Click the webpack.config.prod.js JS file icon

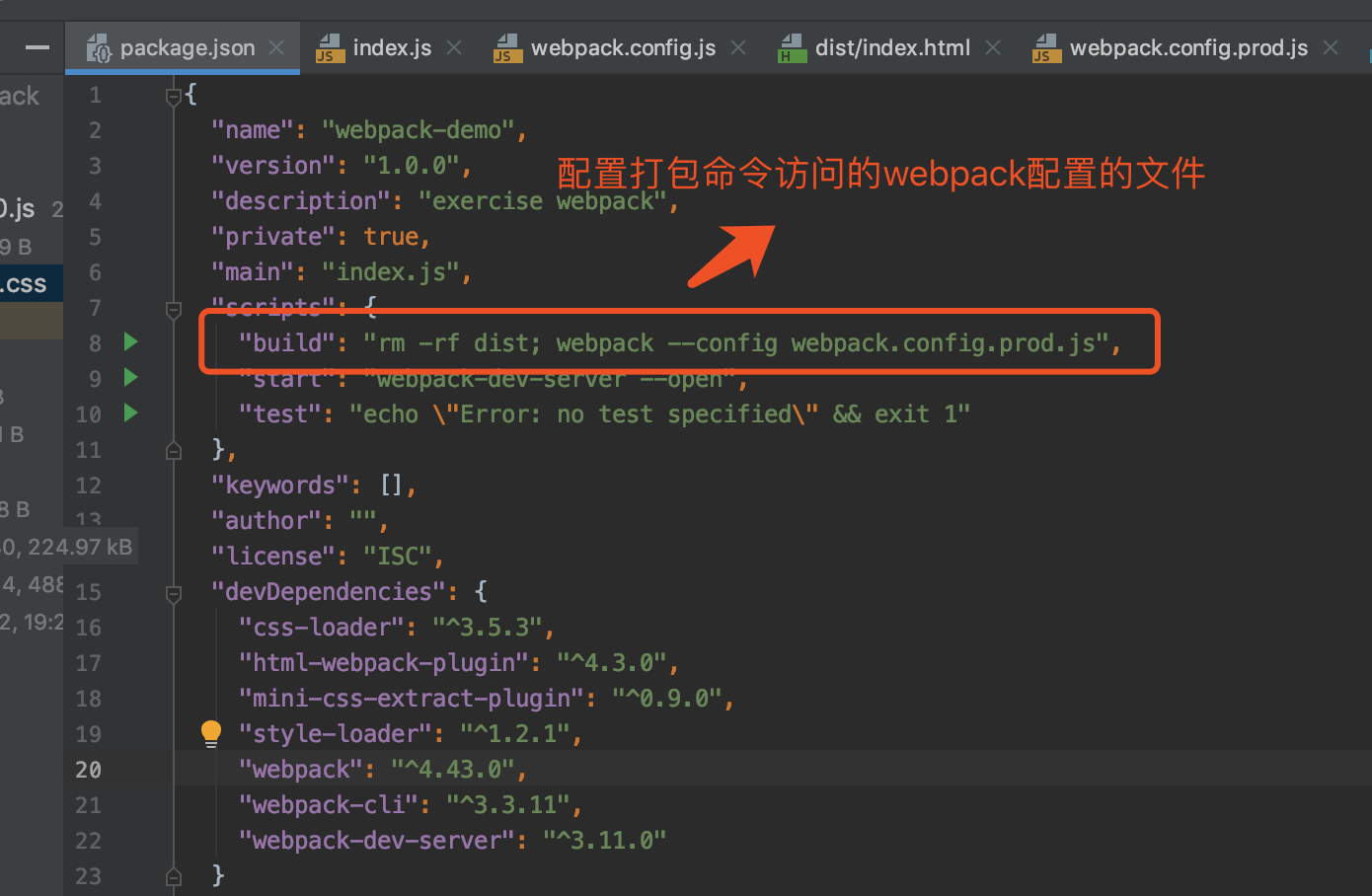coord(1046,48)
